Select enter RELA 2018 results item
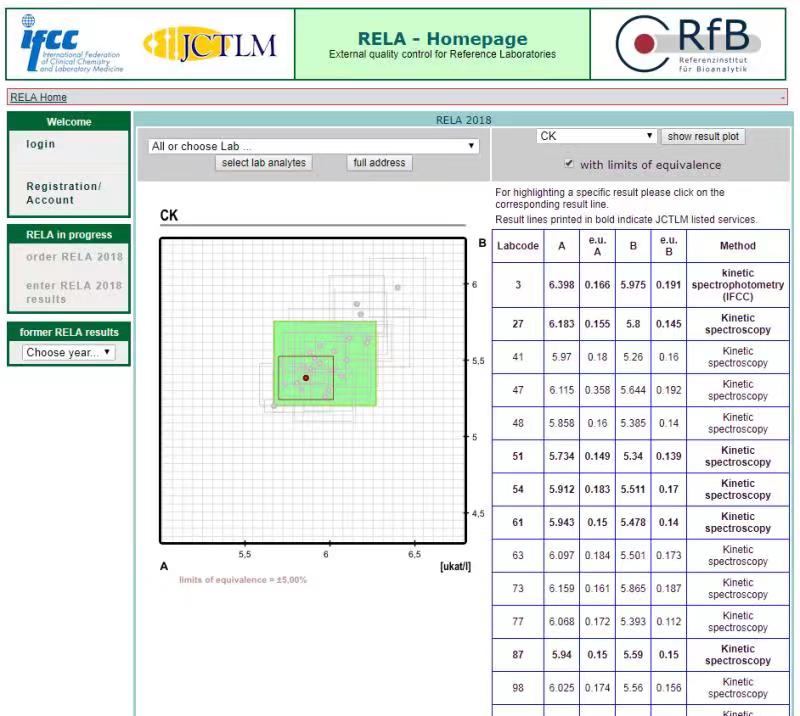 tap(75, 292)
